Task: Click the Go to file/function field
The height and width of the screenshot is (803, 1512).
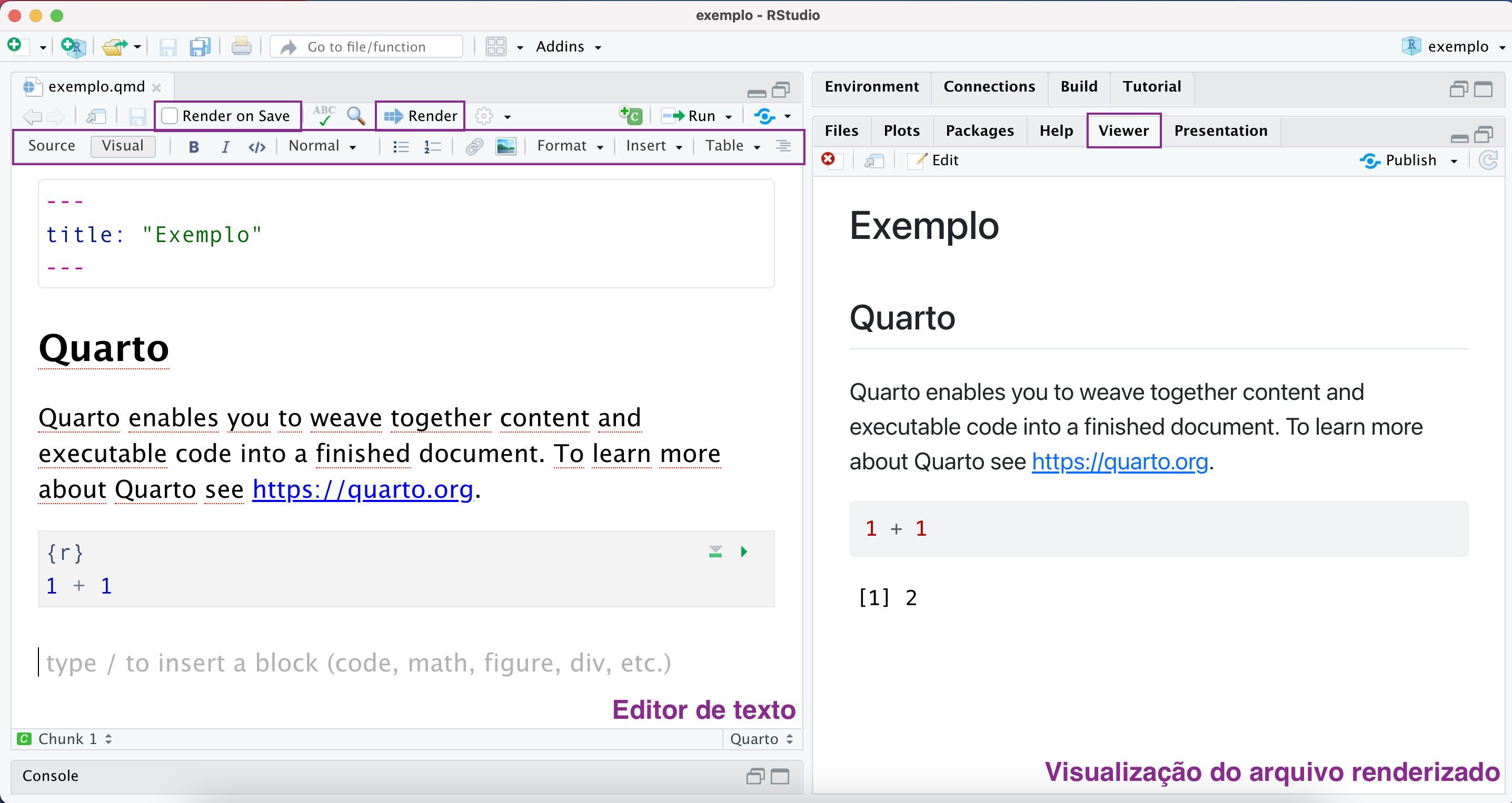Action: [x=367, y=46]
